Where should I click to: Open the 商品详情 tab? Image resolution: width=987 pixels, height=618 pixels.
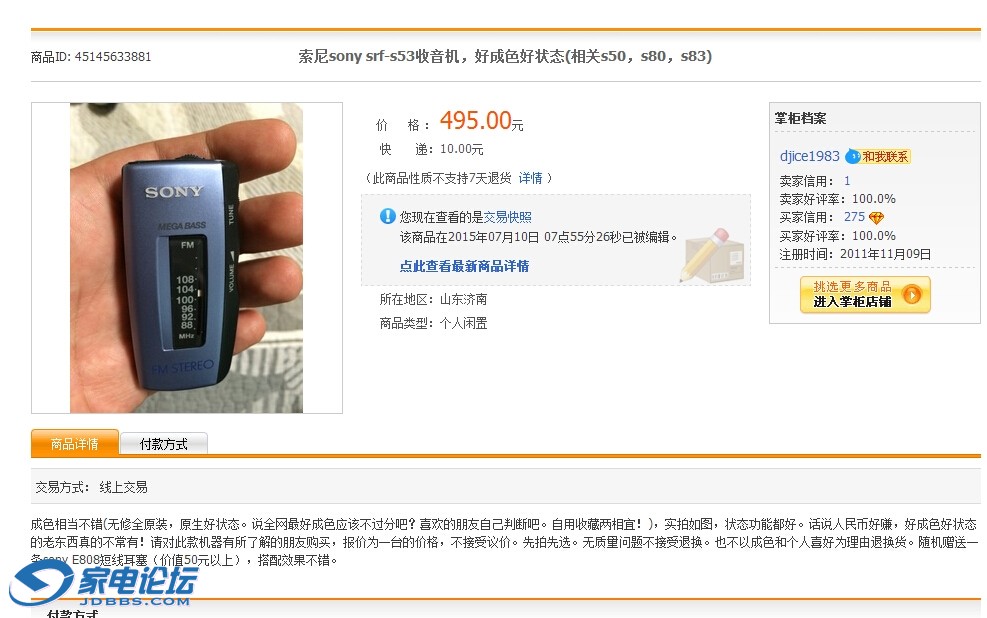coord(74,444)
